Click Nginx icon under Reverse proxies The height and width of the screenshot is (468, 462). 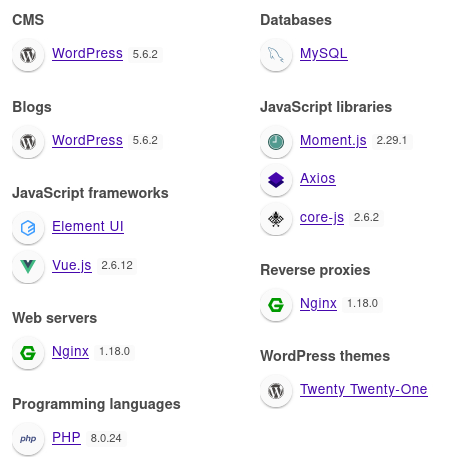(276, 305)
